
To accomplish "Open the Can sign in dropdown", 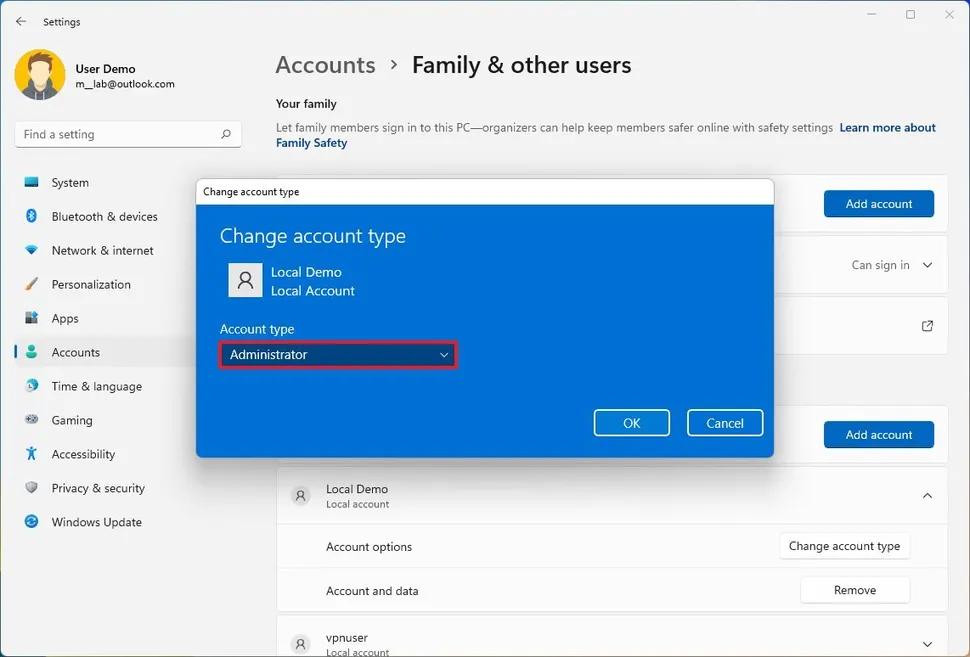I will pyautogui.click(x=891, y=265).
